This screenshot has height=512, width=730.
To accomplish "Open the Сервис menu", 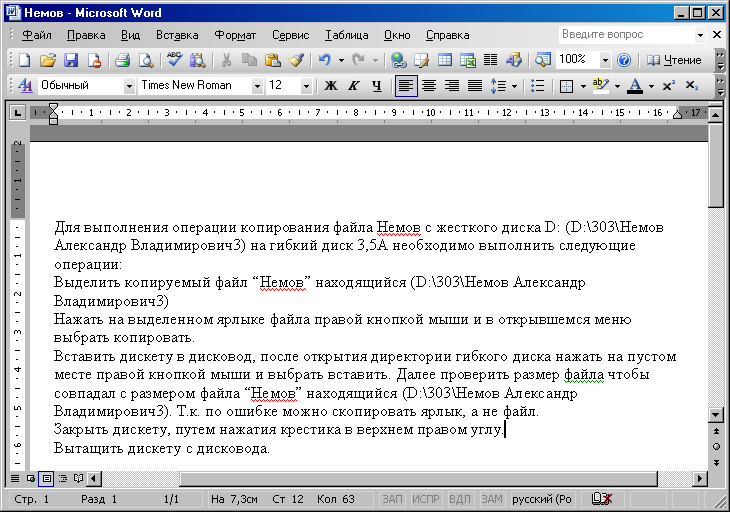I will click(291, 35).
